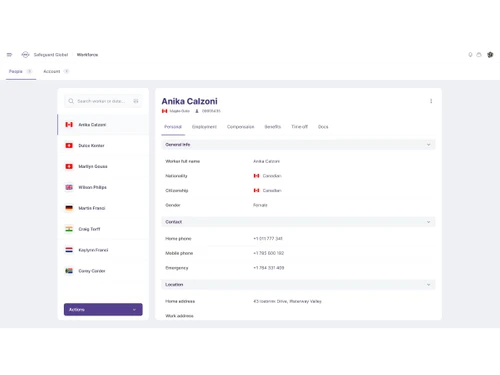
Task: Click the Female gender value
Action: tap(260, 205)
